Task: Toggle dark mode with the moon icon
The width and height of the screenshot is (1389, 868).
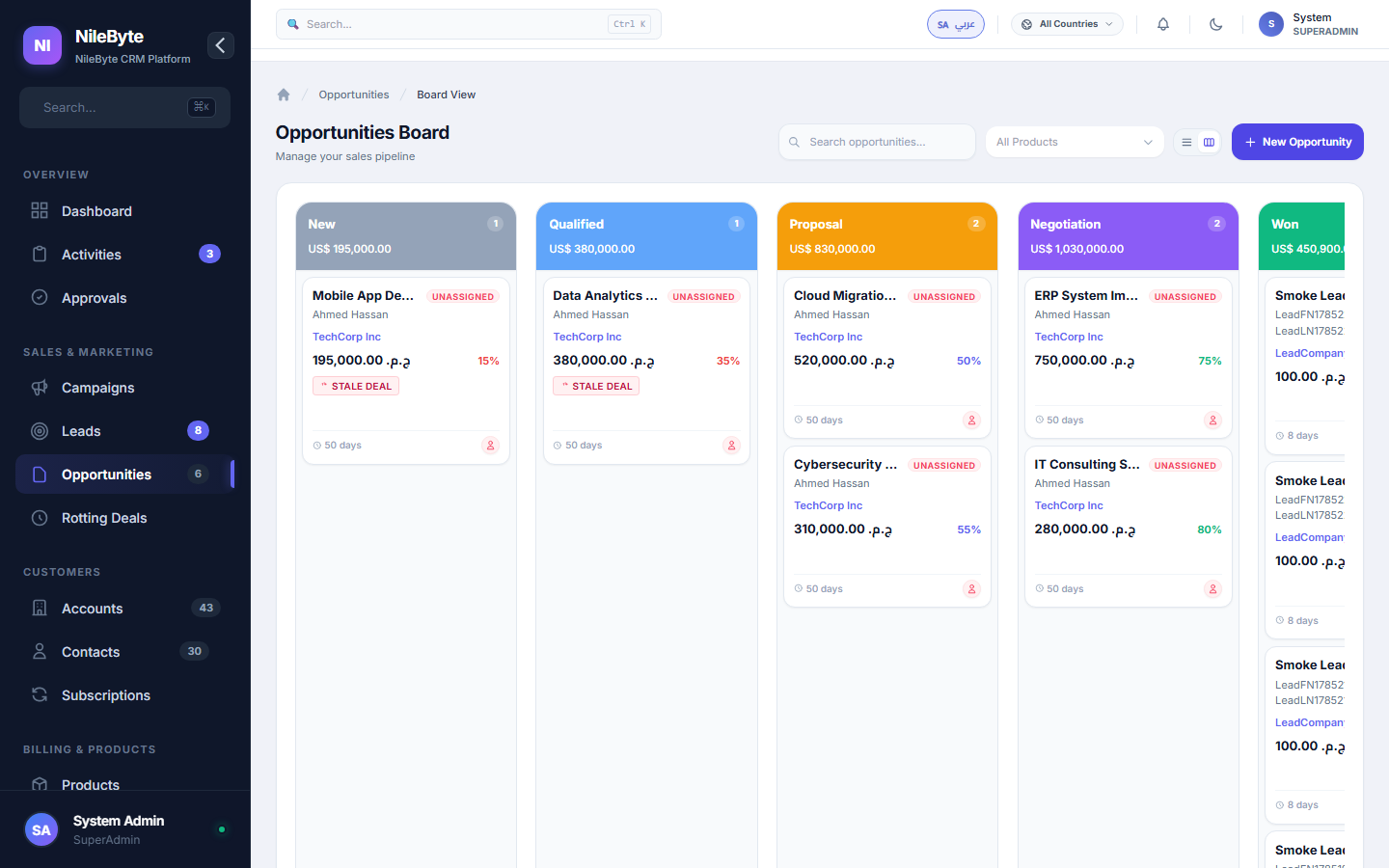Action: [1215, 24]
